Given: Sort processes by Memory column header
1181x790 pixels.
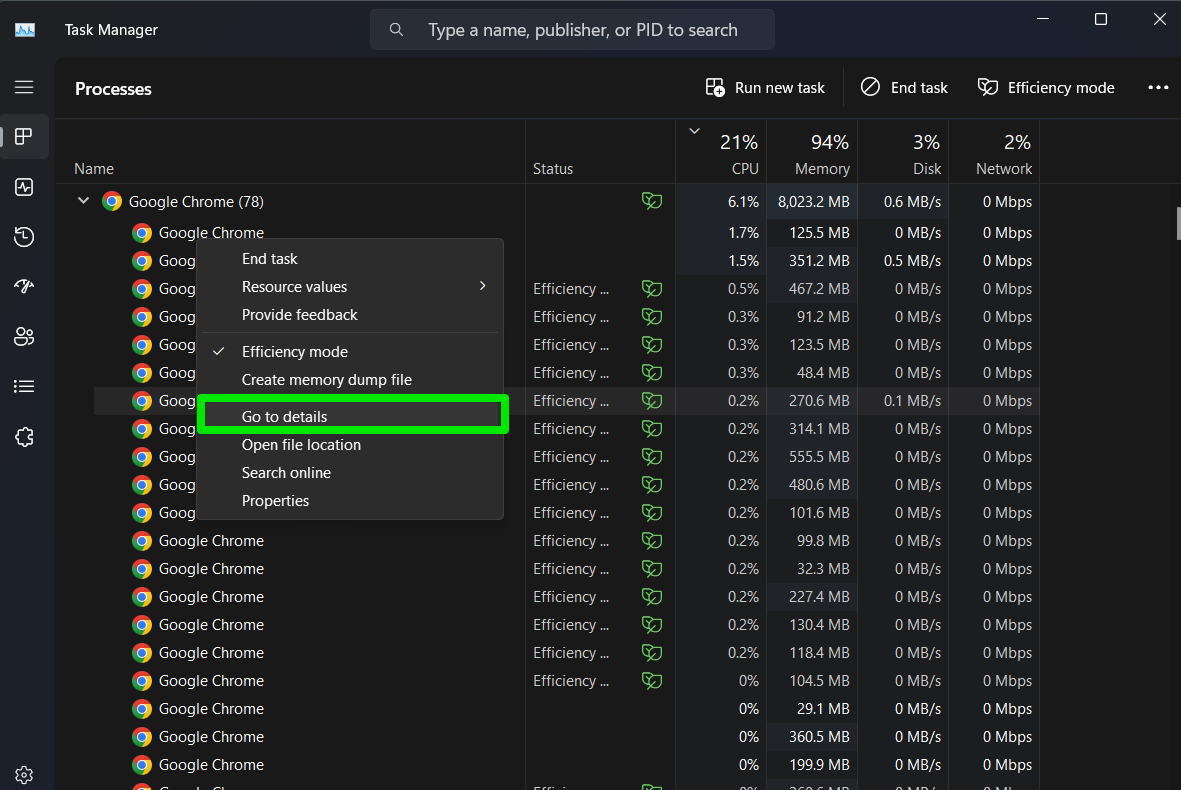Looking at the screenshot, I should tap(812, 155).
